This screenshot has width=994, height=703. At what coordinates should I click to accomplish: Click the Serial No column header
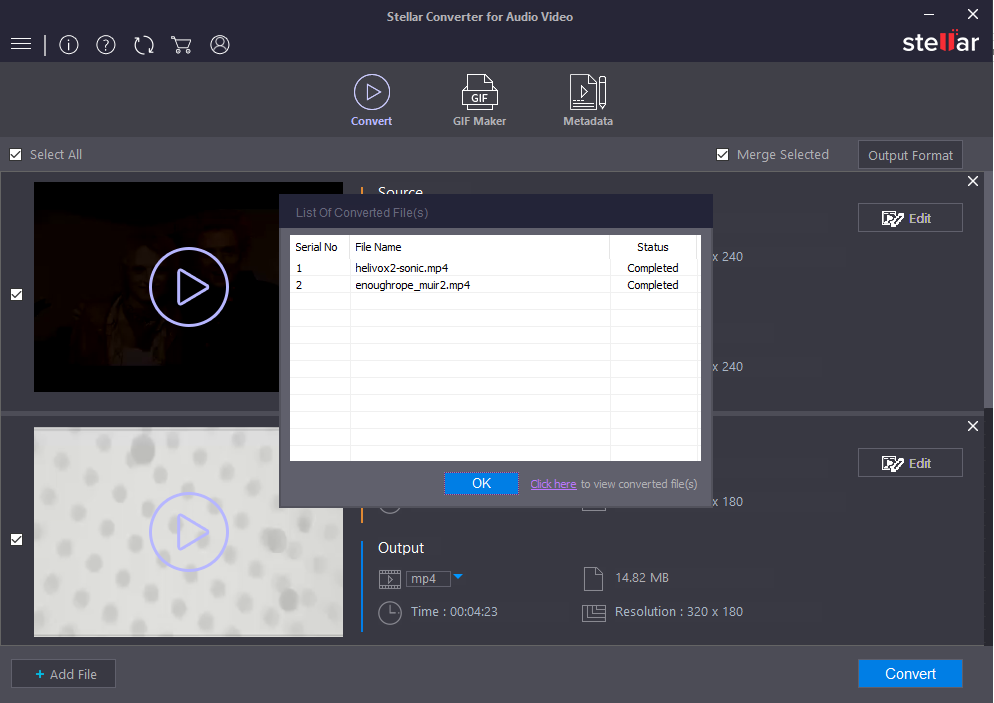(x=320, y=247)
